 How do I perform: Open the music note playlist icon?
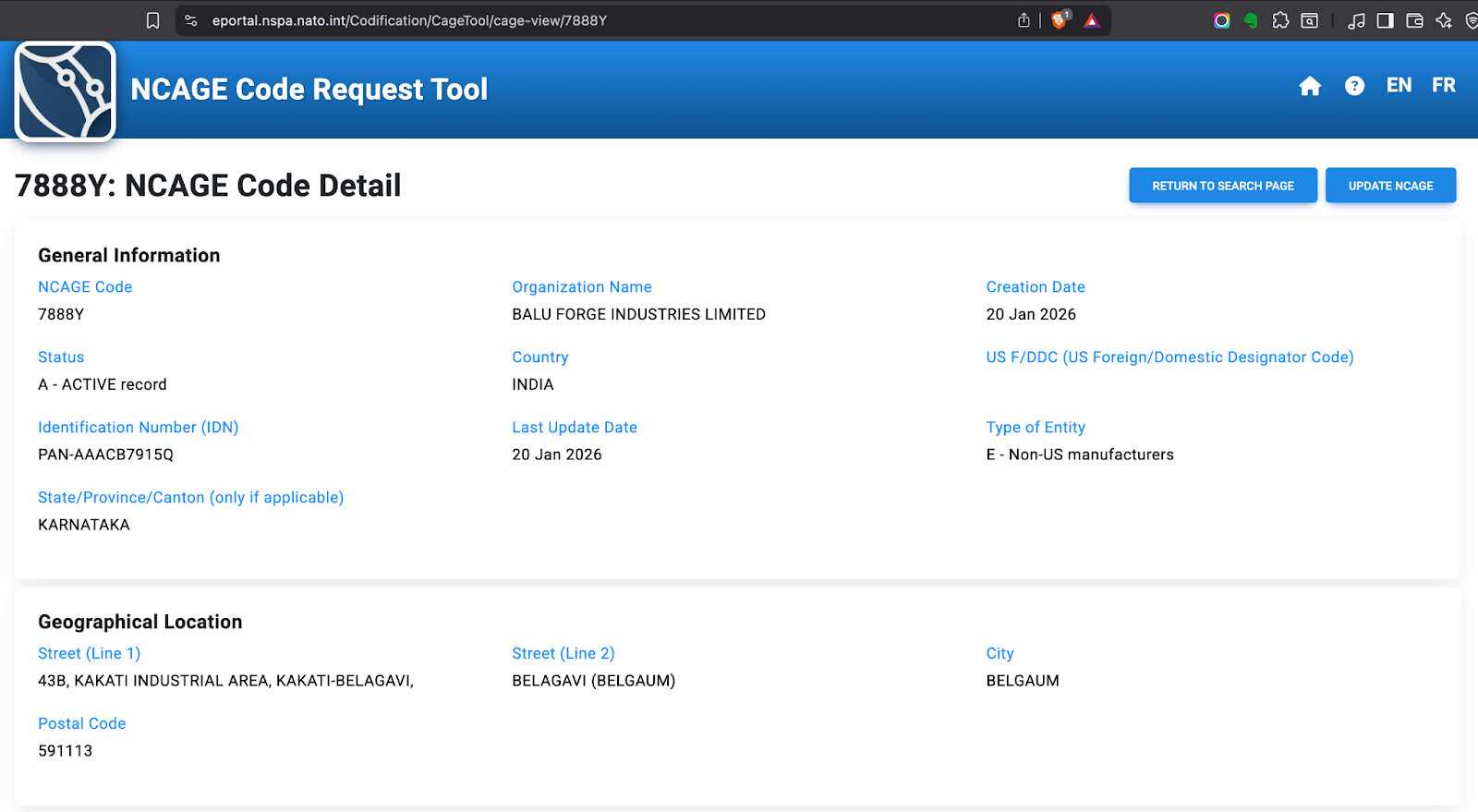(1356, 20)
